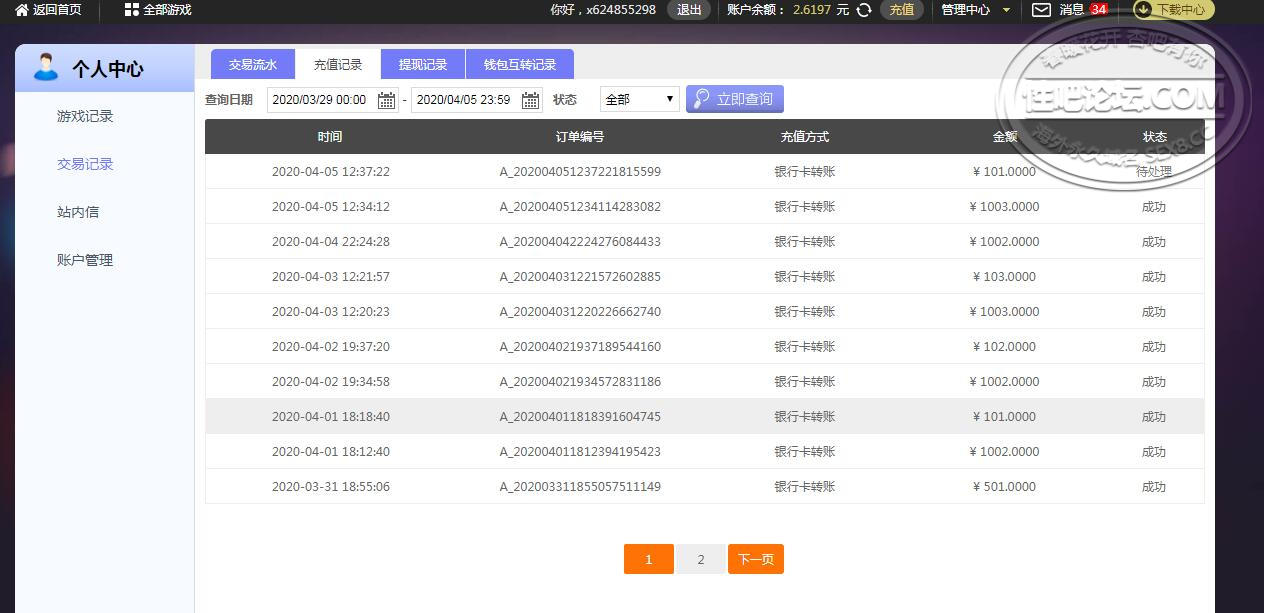Screen dimensions: 1264x613
Task: Click the download arrow icon in 下载中心
Action: click(x=1143, y=10)
